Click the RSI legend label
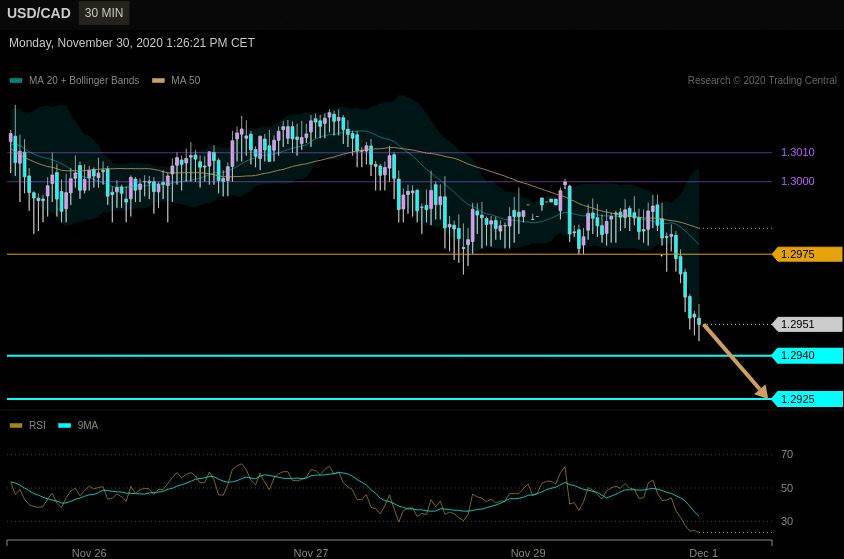The image size is (844, 559). 37,426
